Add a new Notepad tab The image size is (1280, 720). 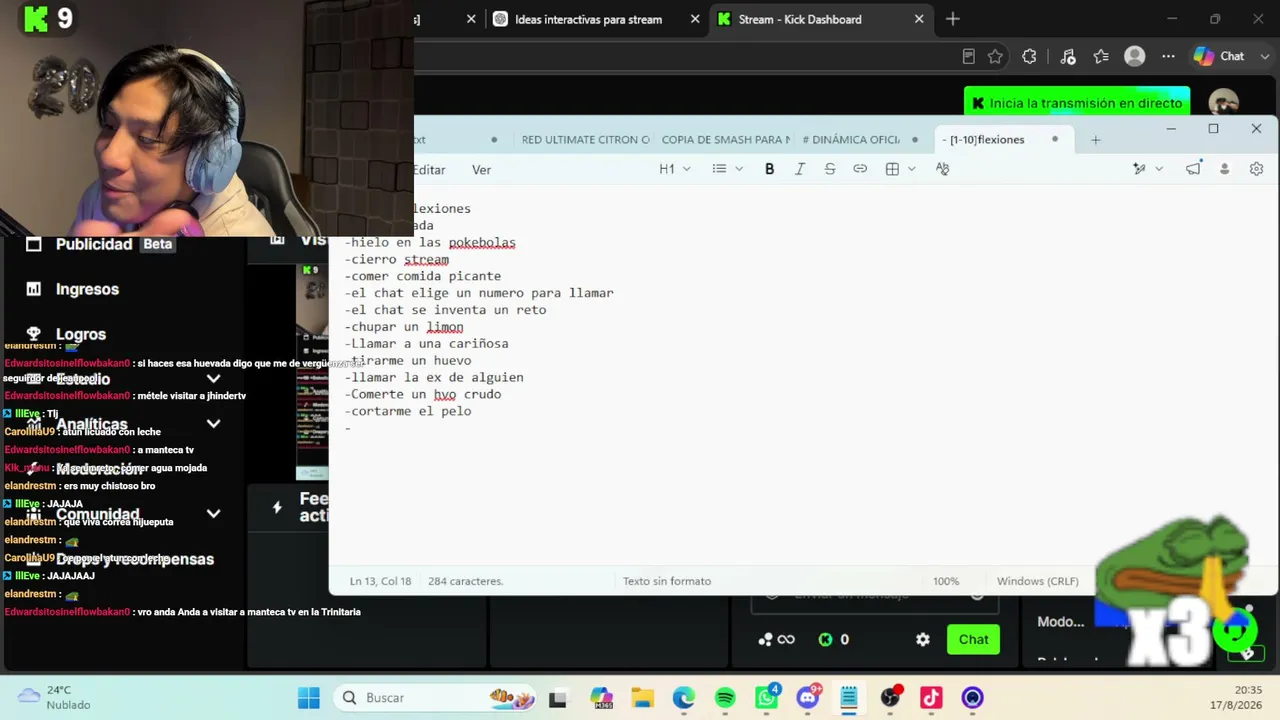tap(1095, 140)
